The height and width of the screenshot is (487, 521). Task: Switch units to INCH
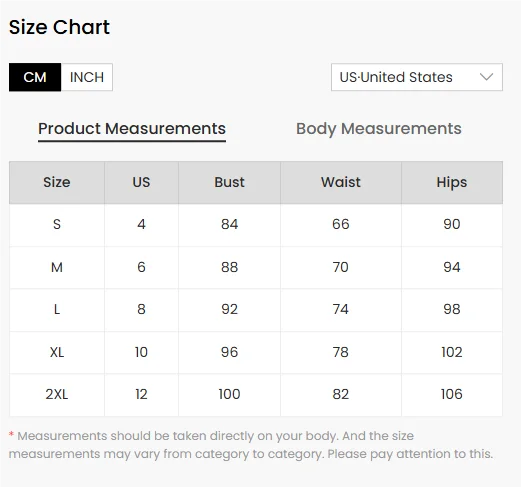[87, 77]
